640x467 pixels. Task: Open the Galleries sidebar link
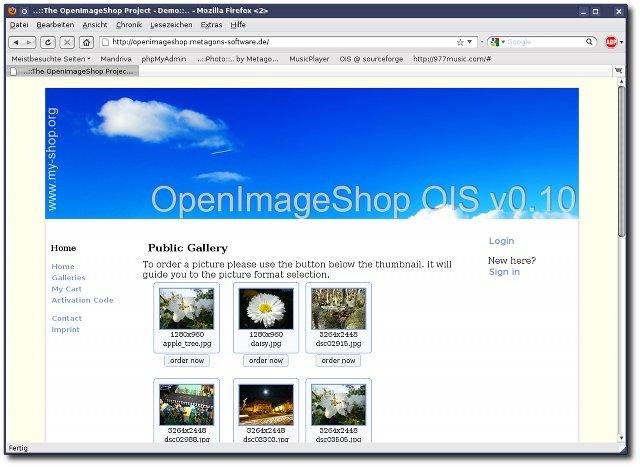[69, 278]
